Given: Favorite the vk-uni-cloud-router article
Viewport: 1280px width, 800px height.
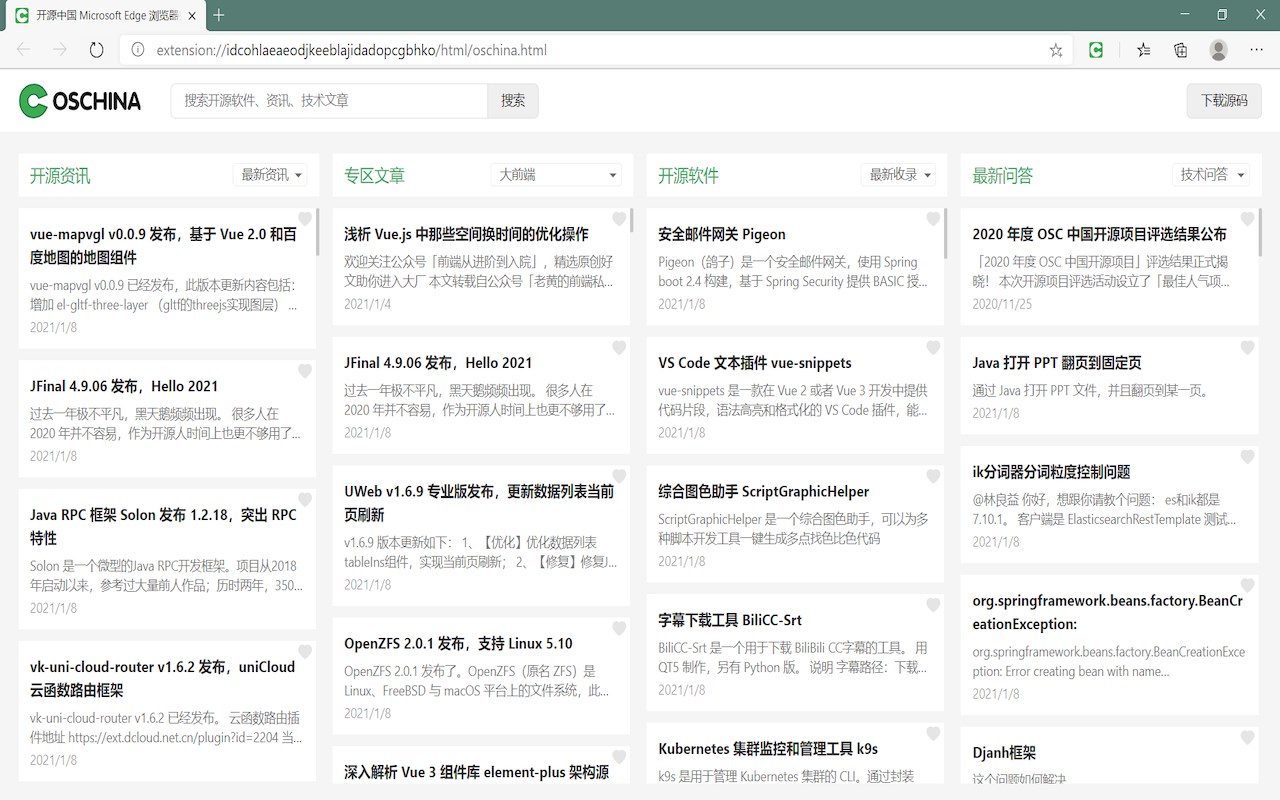Looking at the screenshot, I should coord(305,652).
